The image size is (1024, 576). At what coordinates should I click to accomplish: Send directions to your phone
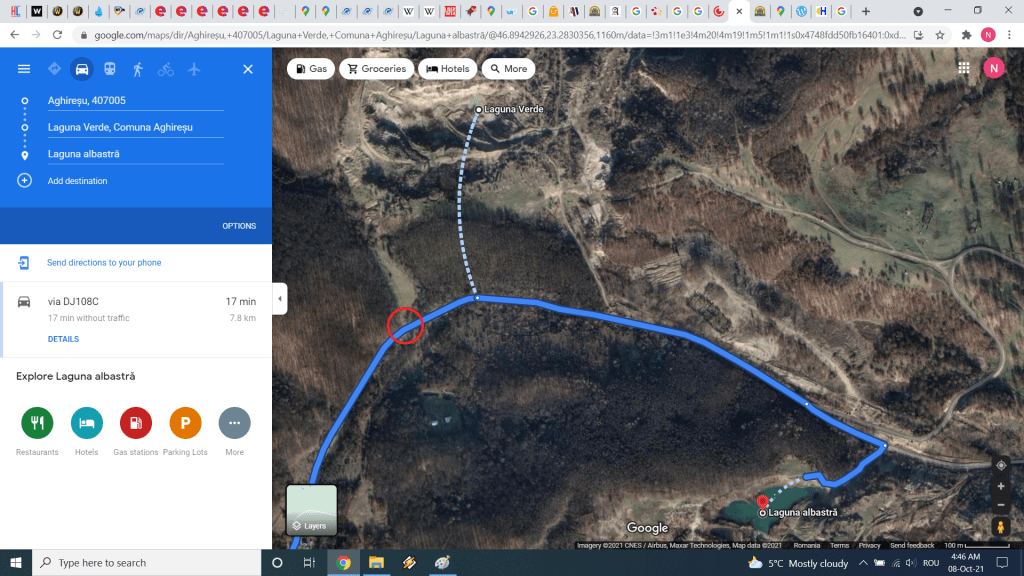(104, 263)
